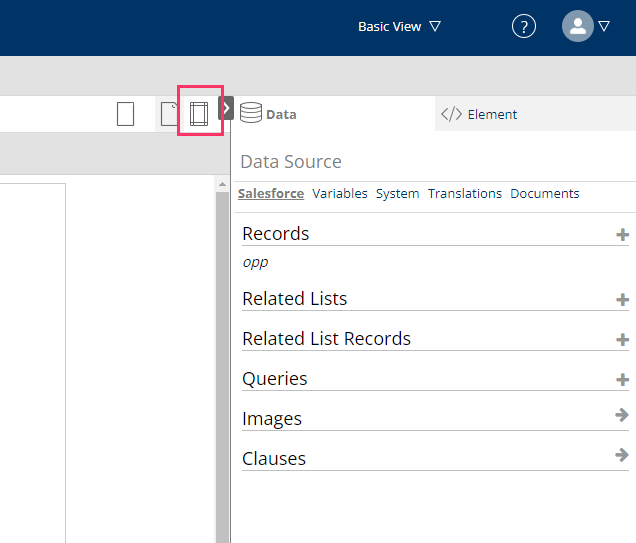Open the user profile avatar menu
The image size is (636, 543).
click(585, 27)
